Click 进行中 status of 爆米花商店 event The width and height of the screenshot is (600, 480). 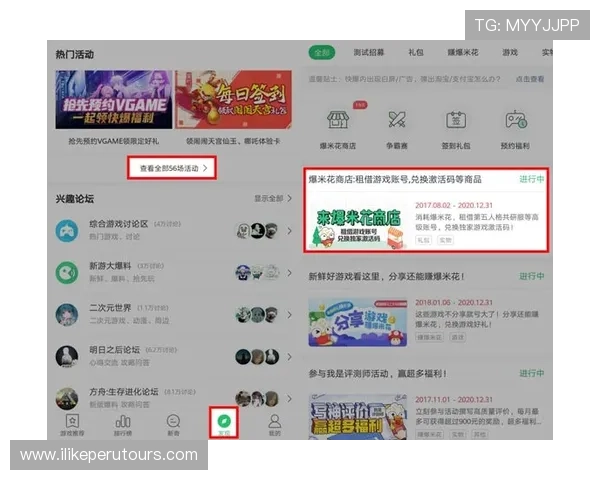pos(532,179)
